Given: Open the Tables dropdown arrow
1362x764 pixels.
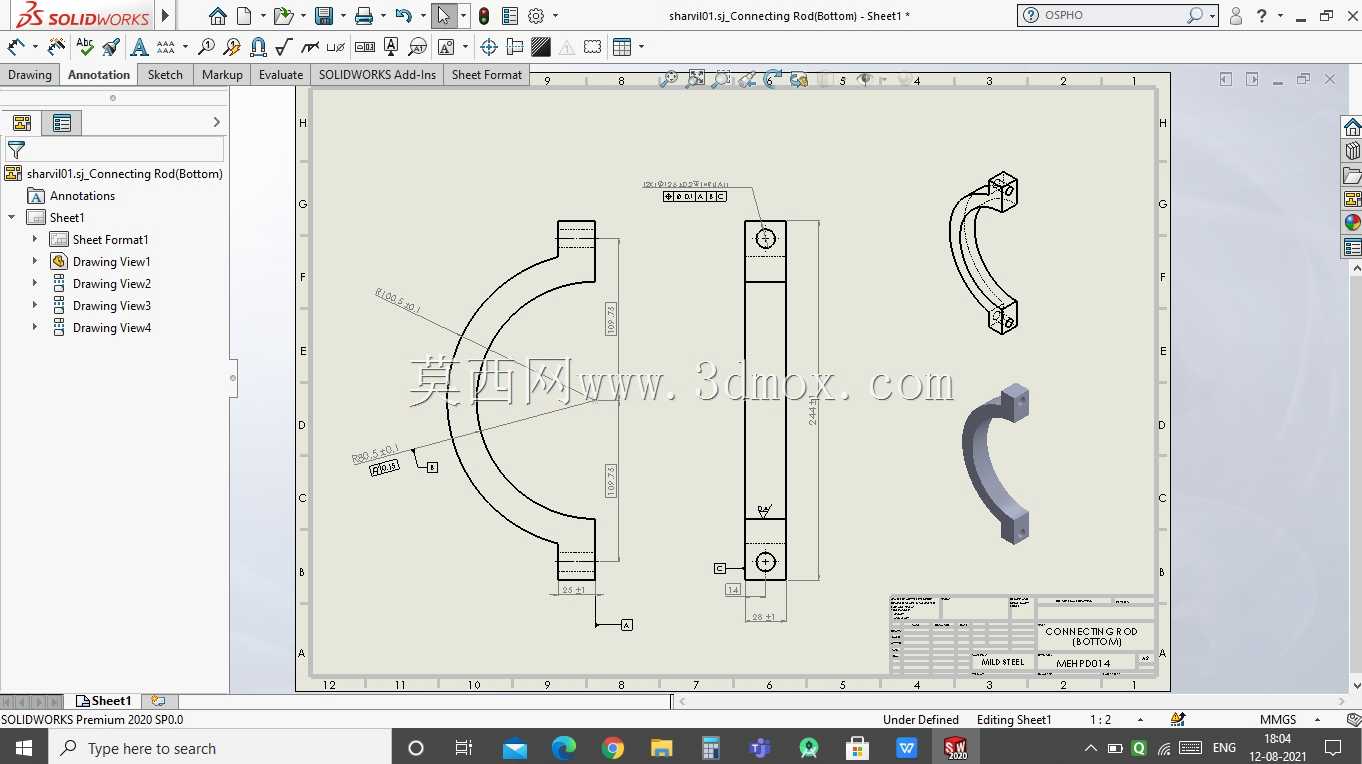Looking at the screenshot, I should click(x=641, y=47).
